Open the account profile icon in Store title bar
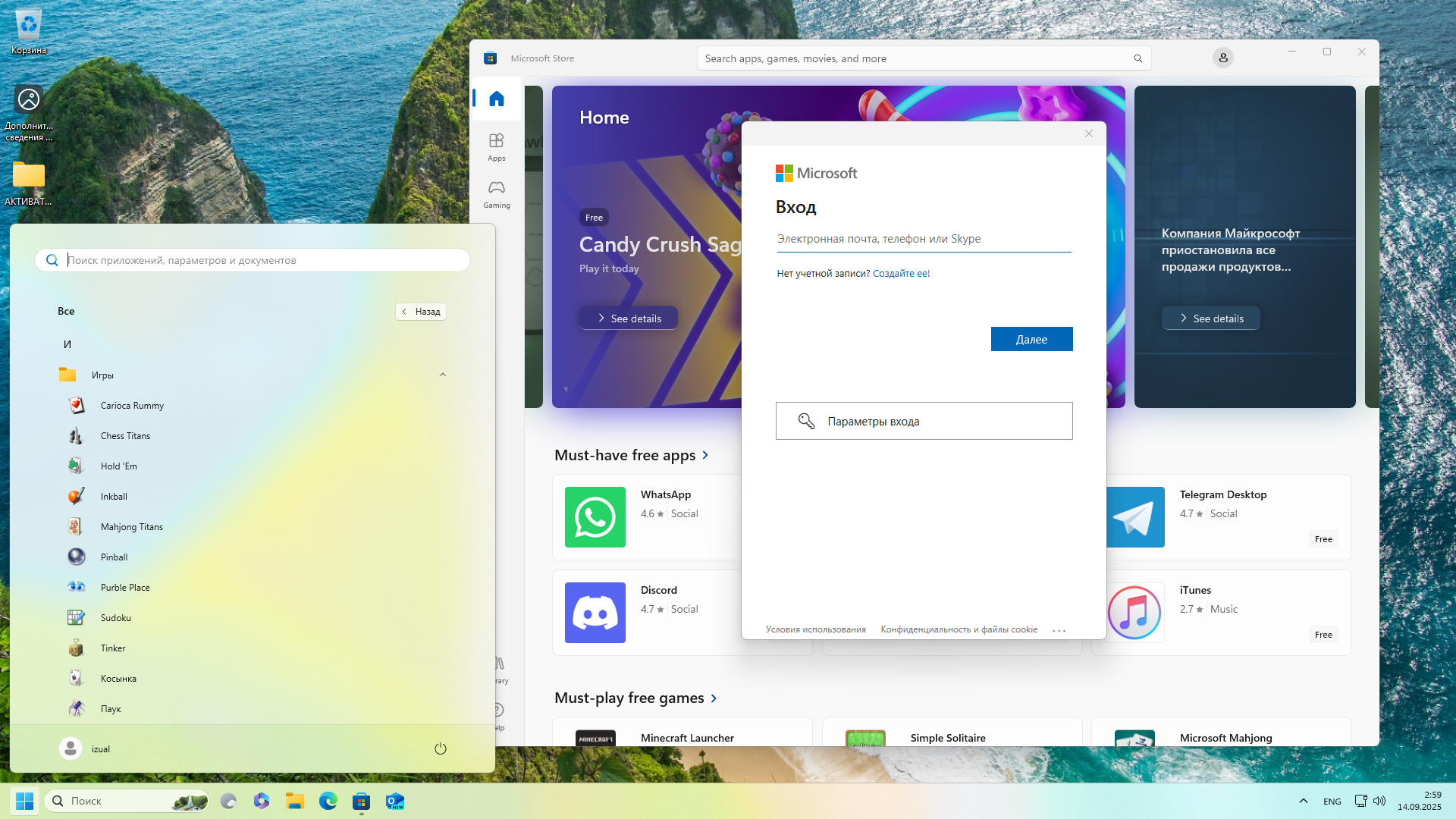The width and height of the screenshot is (1456, 819). click(1222, 58)
